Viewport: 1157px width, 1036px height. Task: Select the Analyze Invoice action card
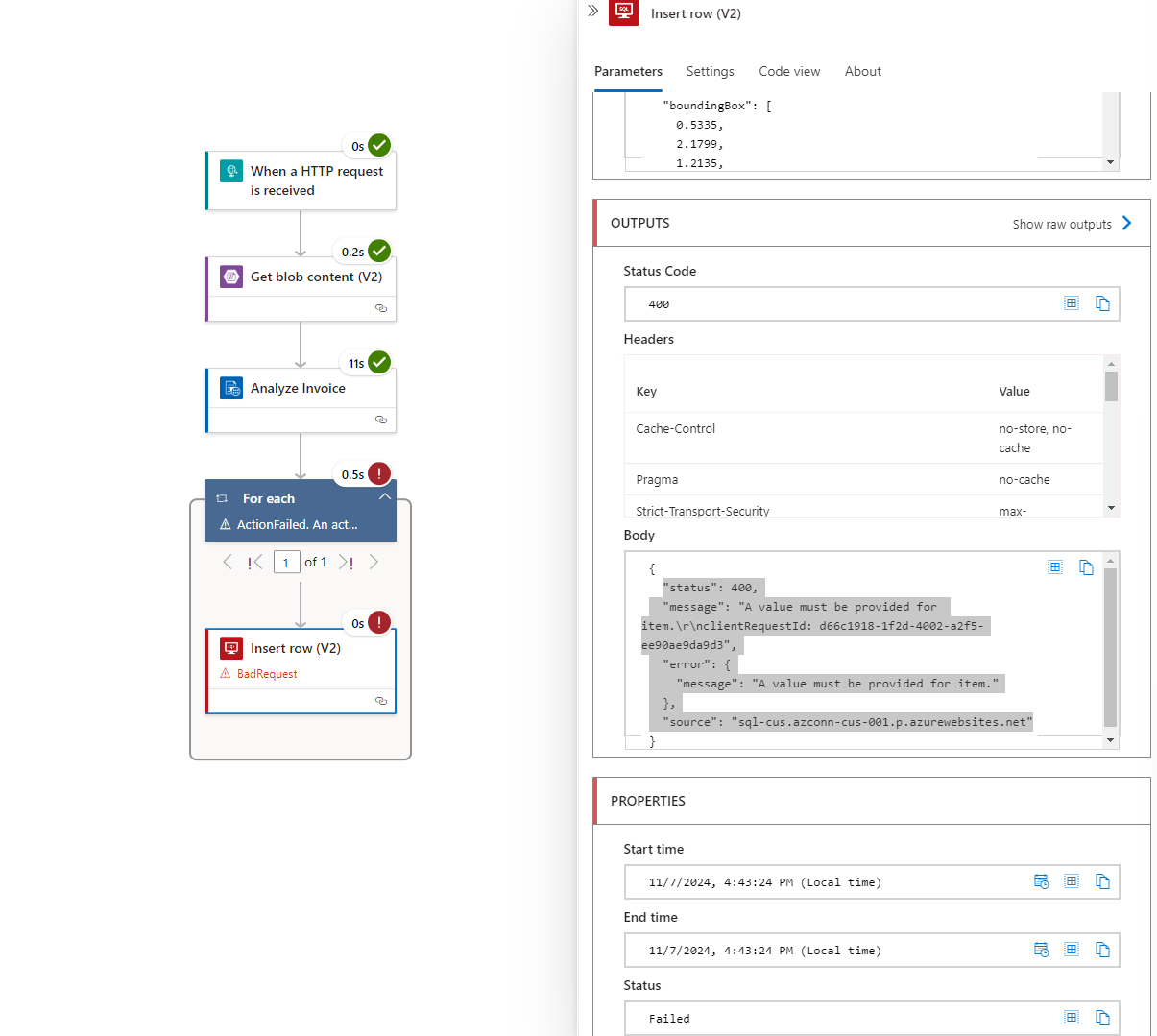click(x=301, y=400)
